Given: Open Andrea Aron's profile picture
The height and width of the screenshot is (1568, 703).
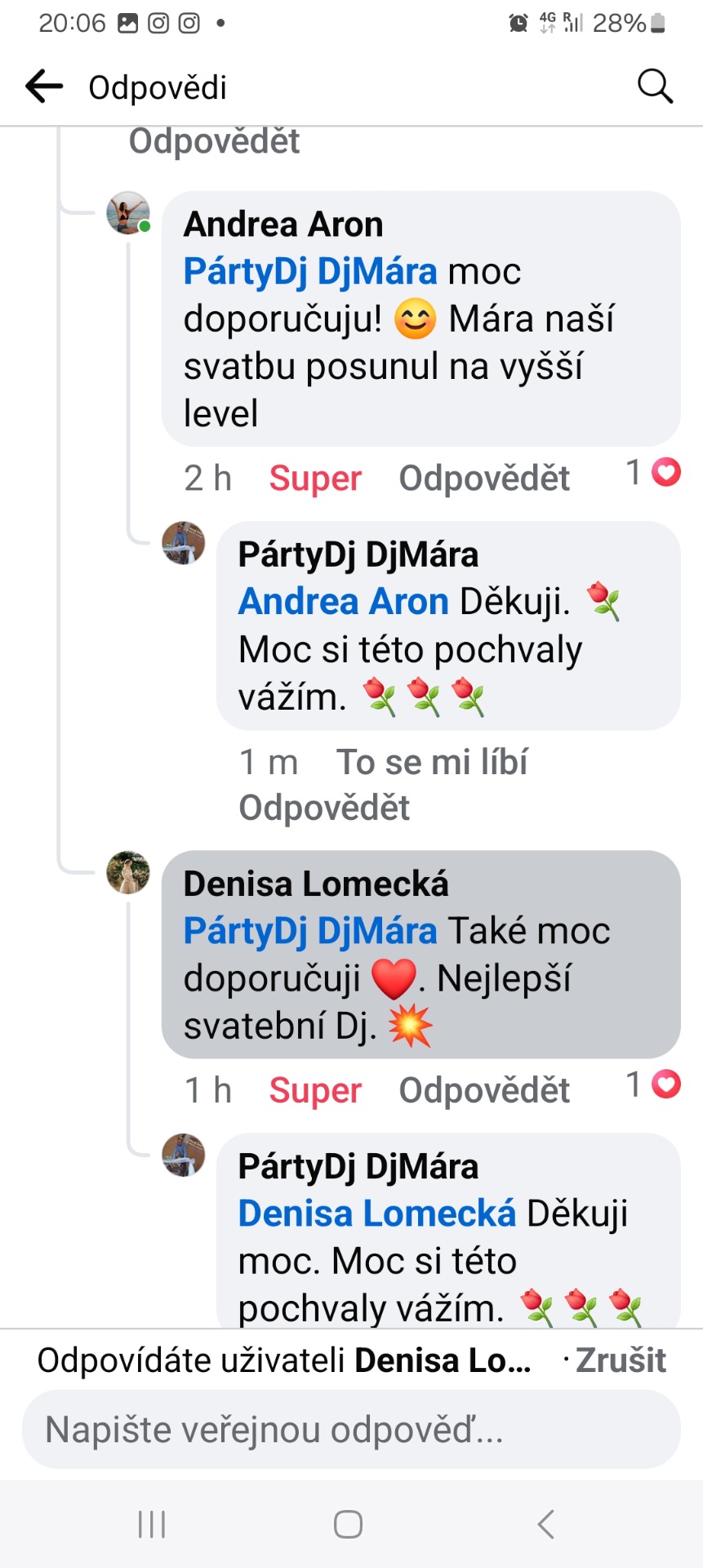Looking at the screenshot, I should pyautogui.click(x=128, y=214).
